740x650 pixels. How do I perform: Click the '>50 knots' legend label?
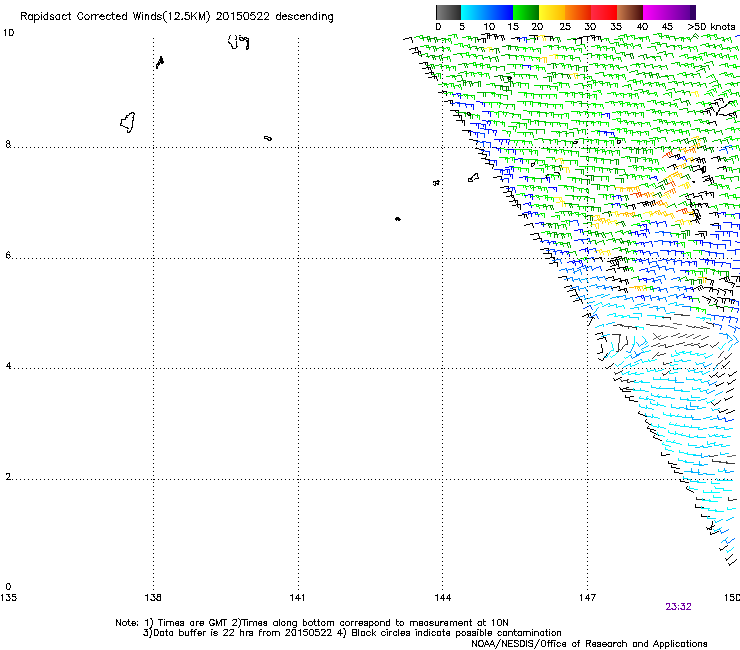(711, 27)
